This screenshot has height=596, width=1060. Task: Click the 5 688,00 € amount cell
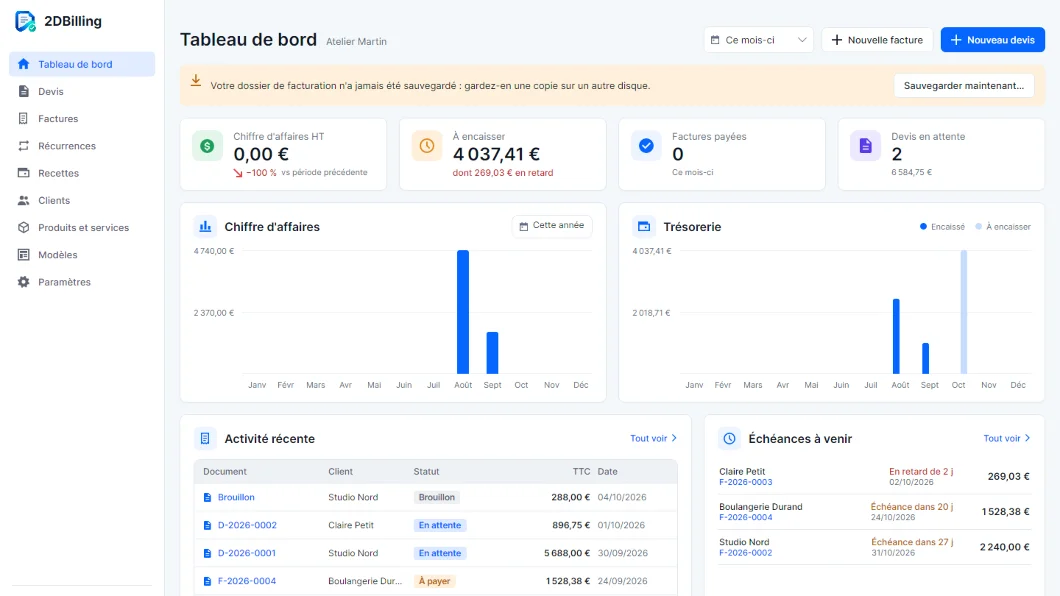tap(567, 553)
